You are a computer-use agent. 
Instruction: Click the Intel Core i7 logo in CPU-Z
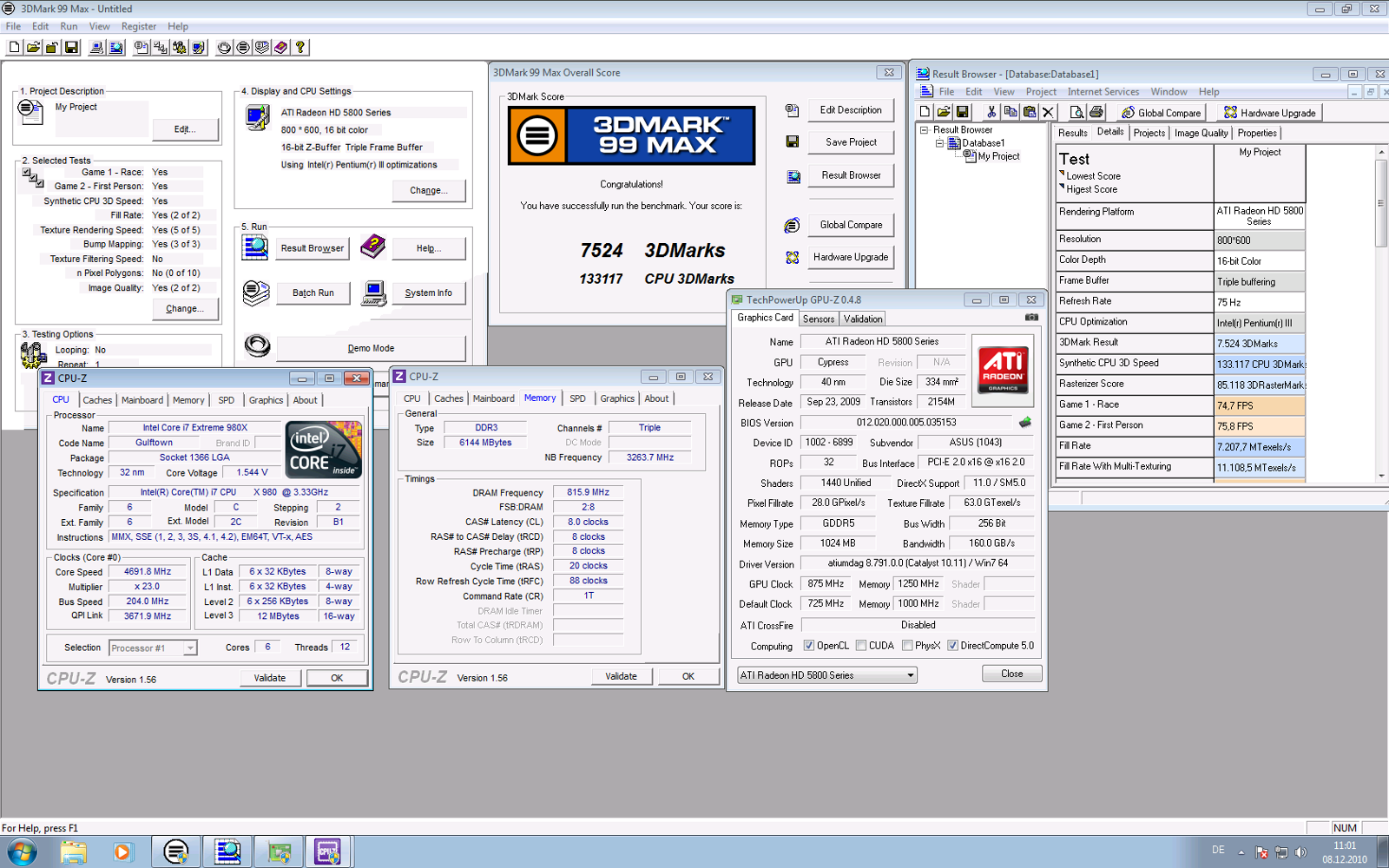coord(324,449)
